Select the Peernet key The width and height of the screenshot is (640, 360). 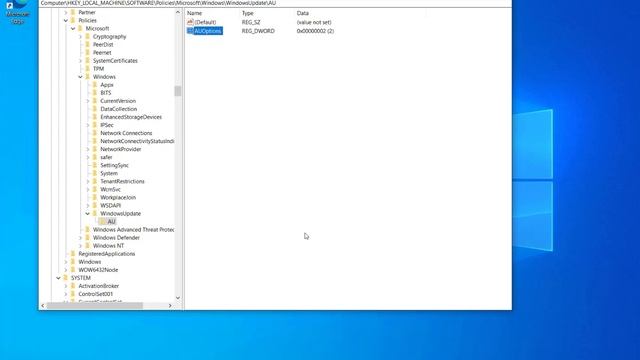pyautogui.click(x=102, y=53)
